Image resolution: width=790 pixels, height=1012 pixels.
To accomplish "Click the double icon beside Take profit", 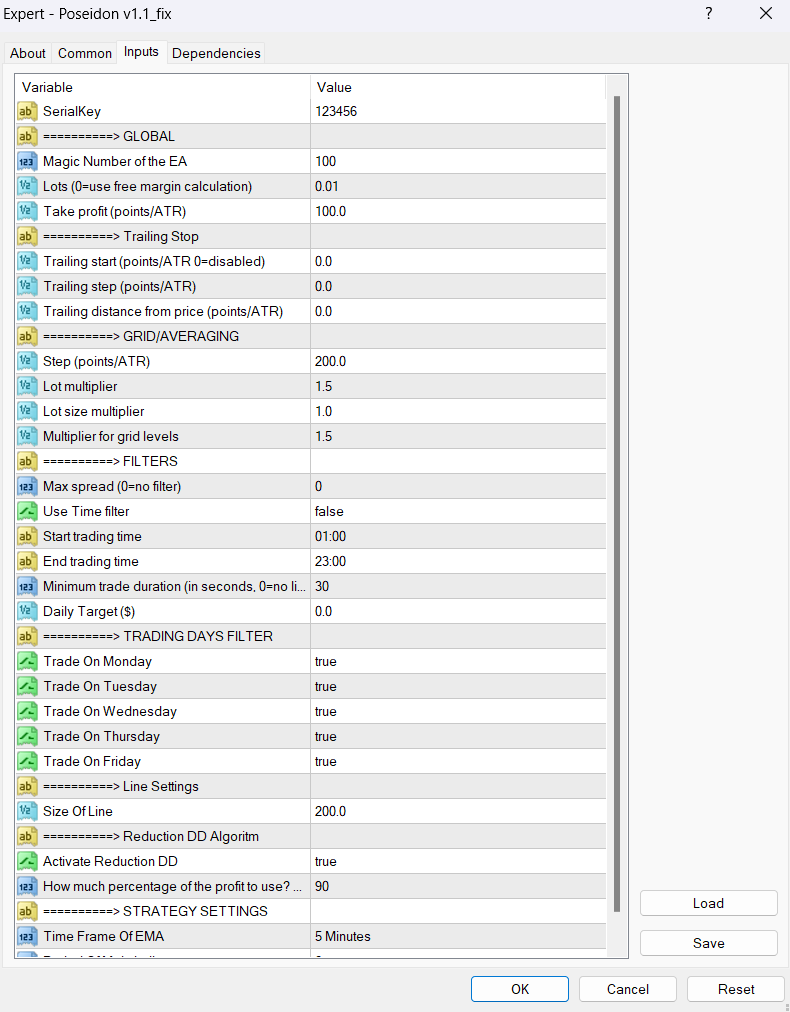I will [x=28, y=211].
